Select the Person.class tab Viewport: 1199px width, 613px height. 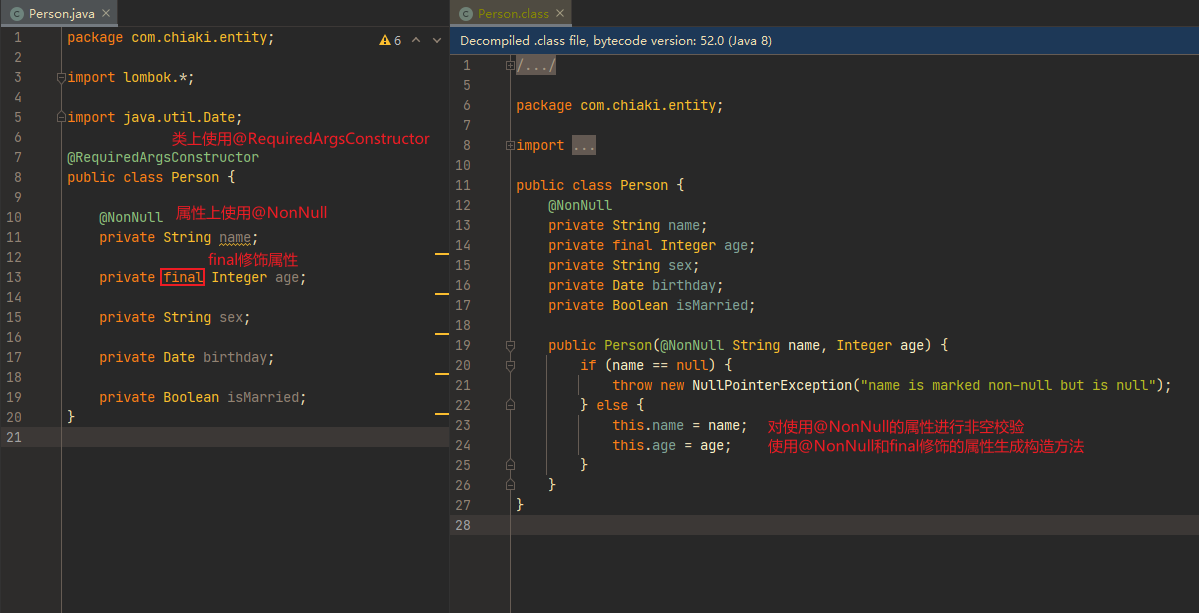coord(513,14)
